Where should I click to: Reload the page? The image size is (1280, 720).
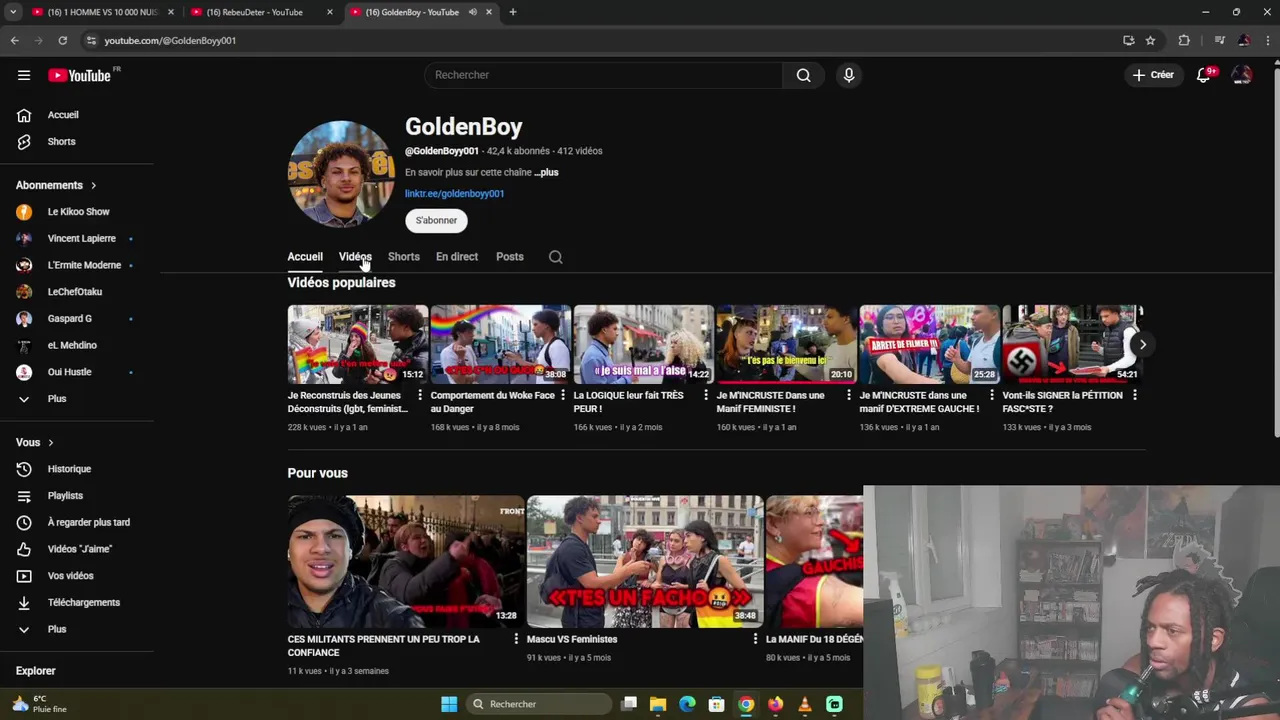pyautogui.click(x=62, y=40)
